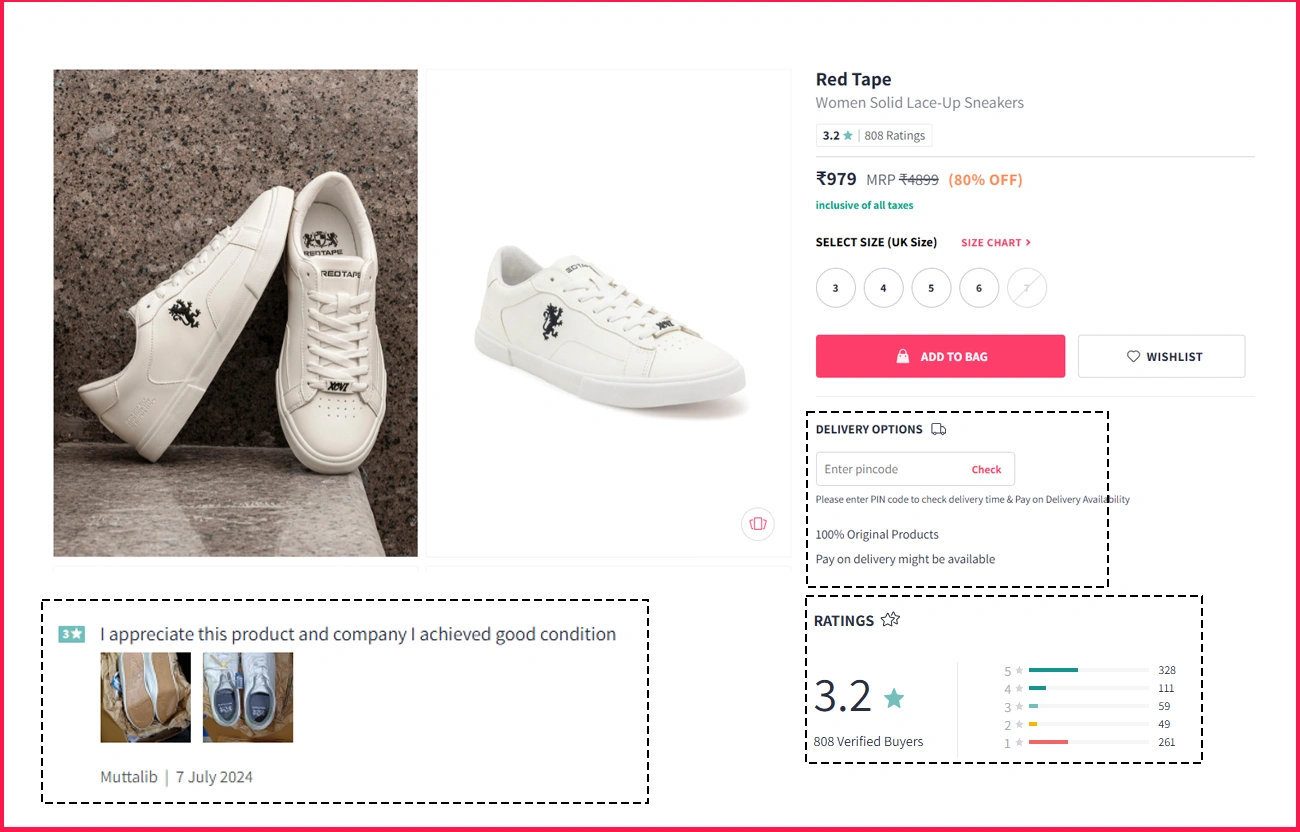
Task: Select UK size 3
Action: click(x=835, y=288)
